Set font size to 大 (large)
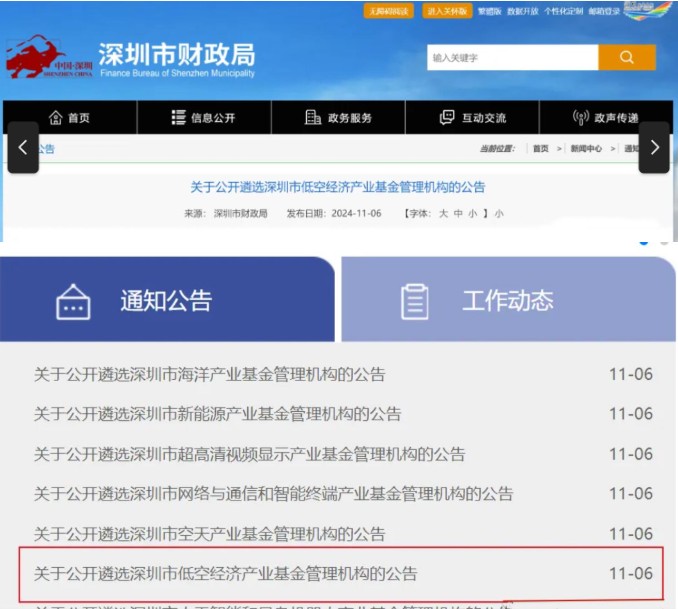Viewport: 678px width, 609px height. [x=443, y=213]
